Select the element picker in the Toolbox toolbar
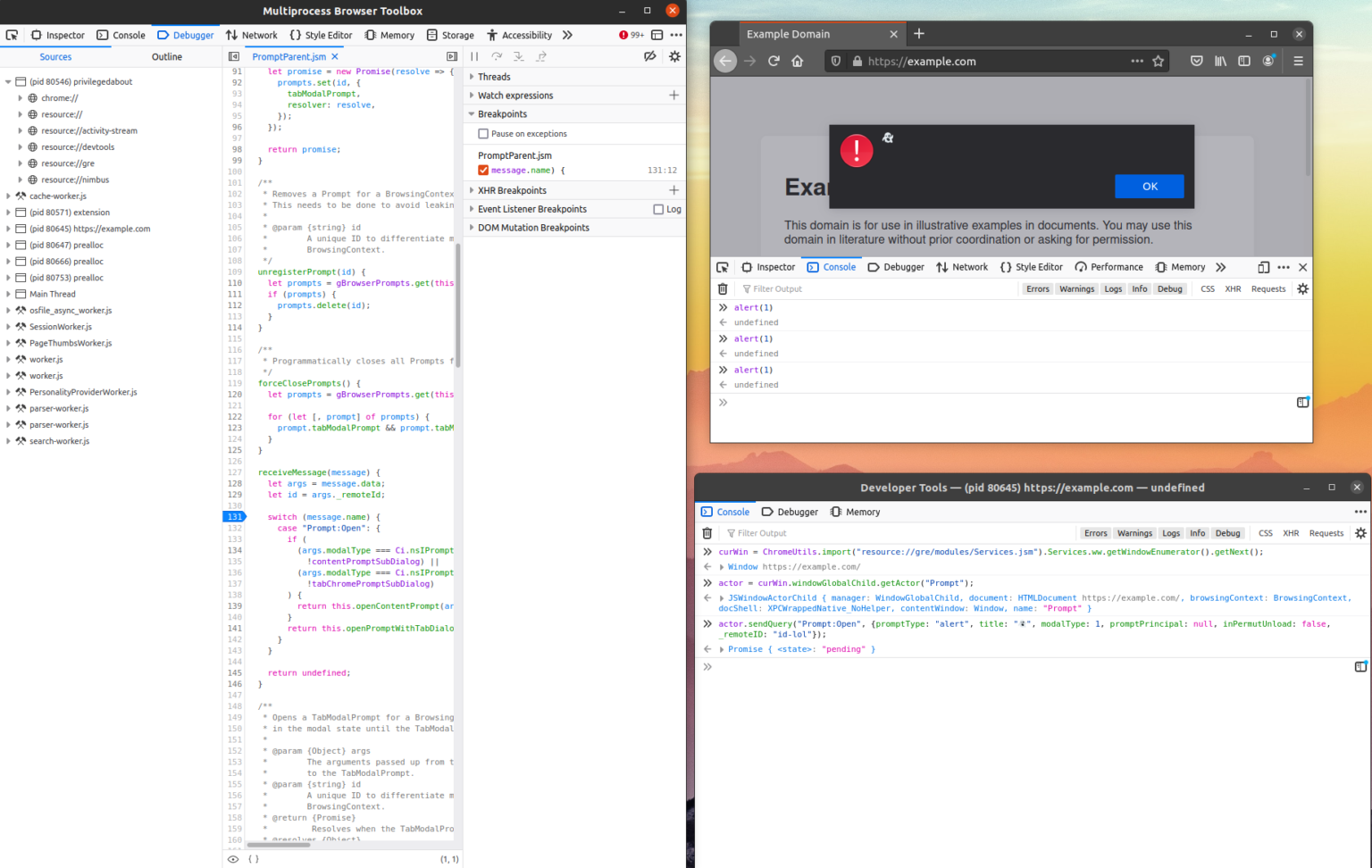Viewport: 1372px width, 868px height. pyautogui.click(x=12, y=34)
